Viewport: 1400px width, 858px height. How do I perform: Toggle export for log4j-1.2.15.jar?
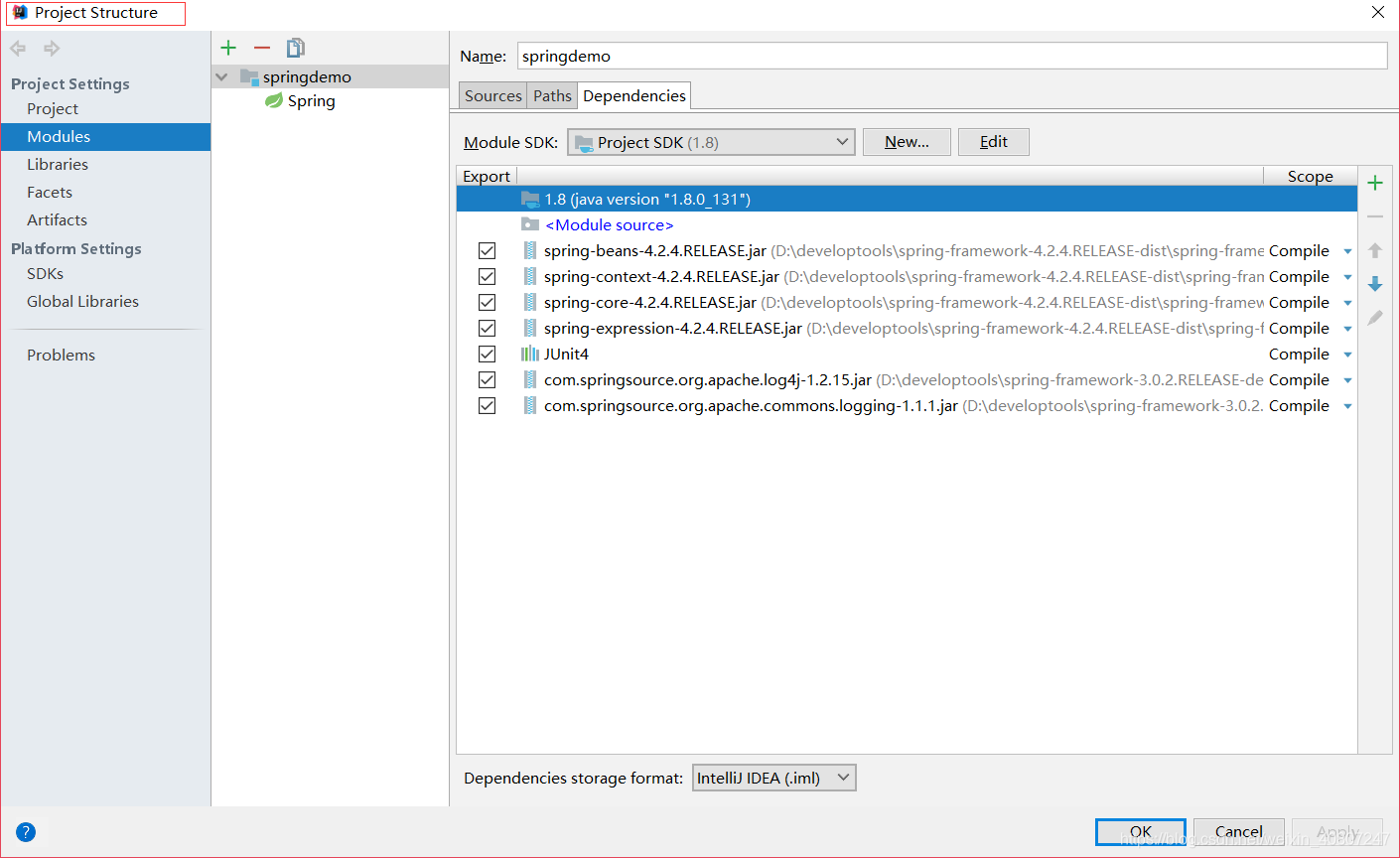point(487,379)
